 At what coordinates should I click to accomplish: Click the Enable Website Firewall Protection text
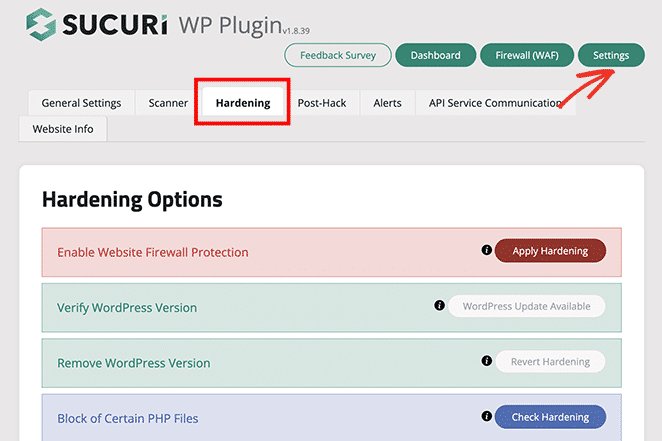153,252
